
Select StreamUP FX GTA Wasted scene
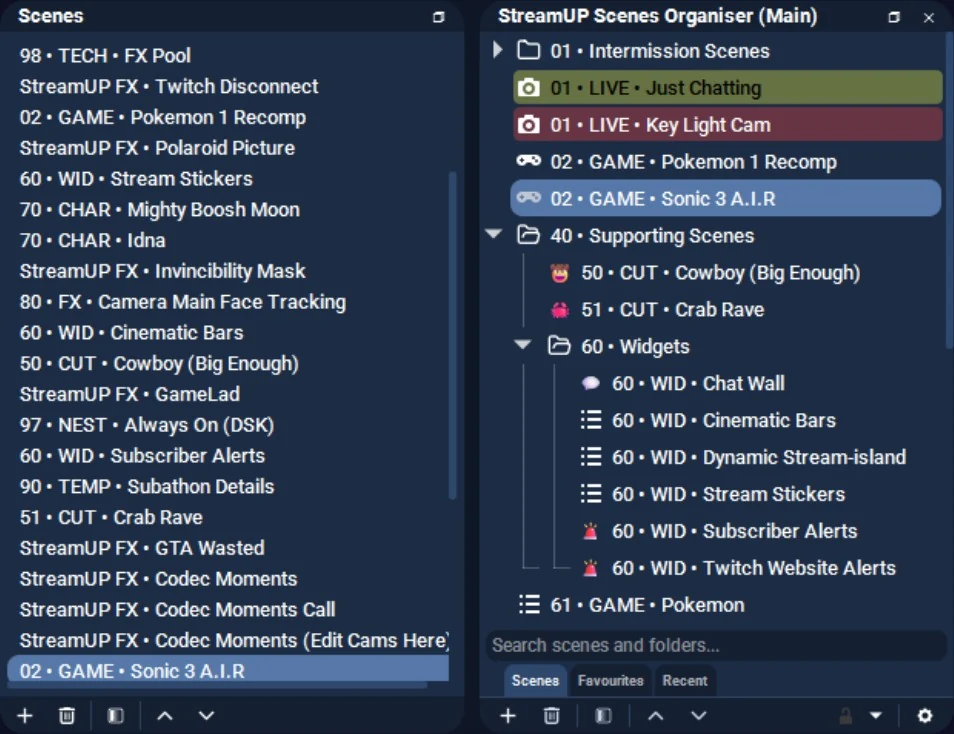[142, 548]
